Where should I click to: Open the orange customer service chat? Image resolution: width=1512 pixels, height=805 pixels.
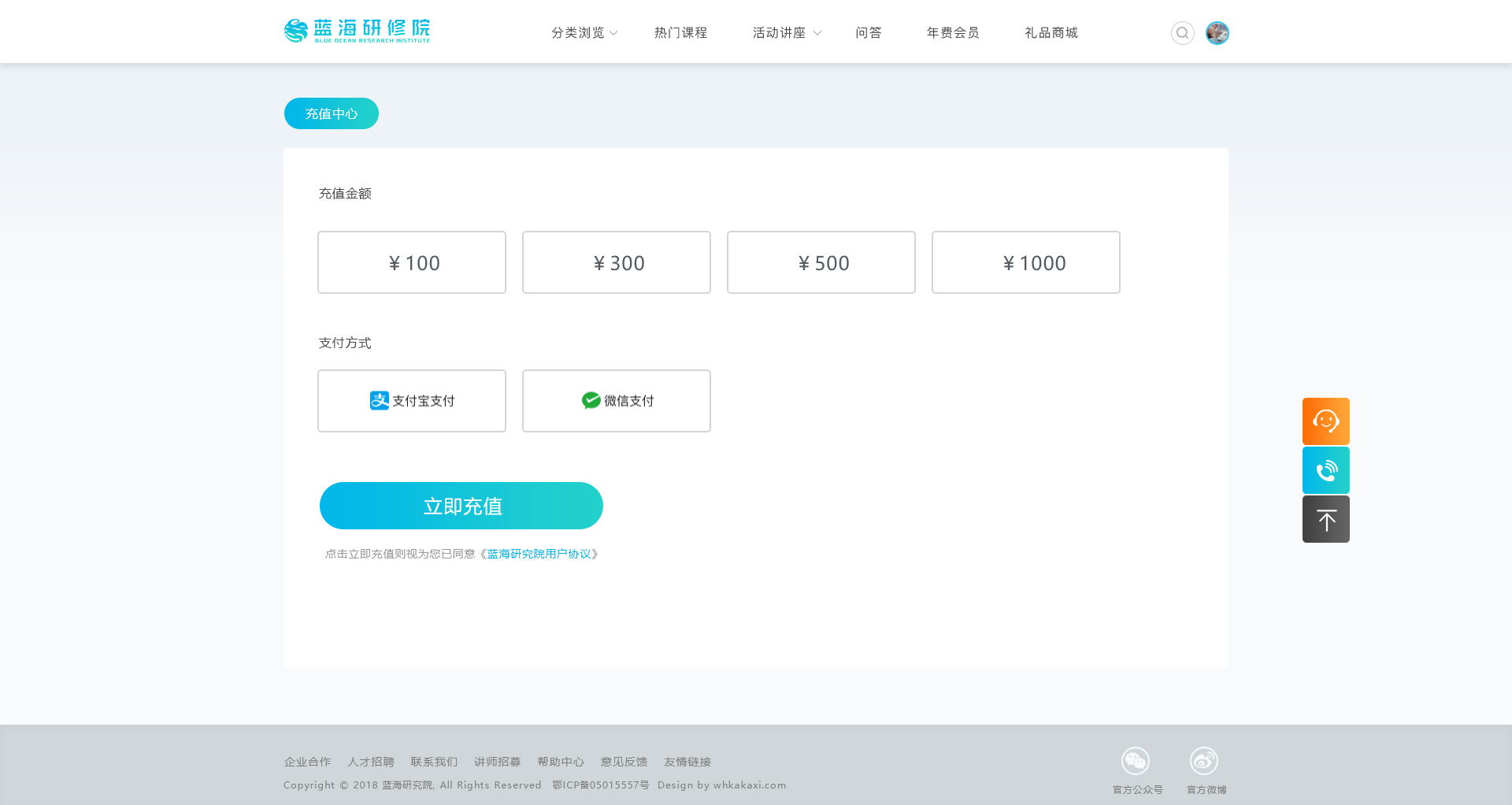pos(1325,421)
